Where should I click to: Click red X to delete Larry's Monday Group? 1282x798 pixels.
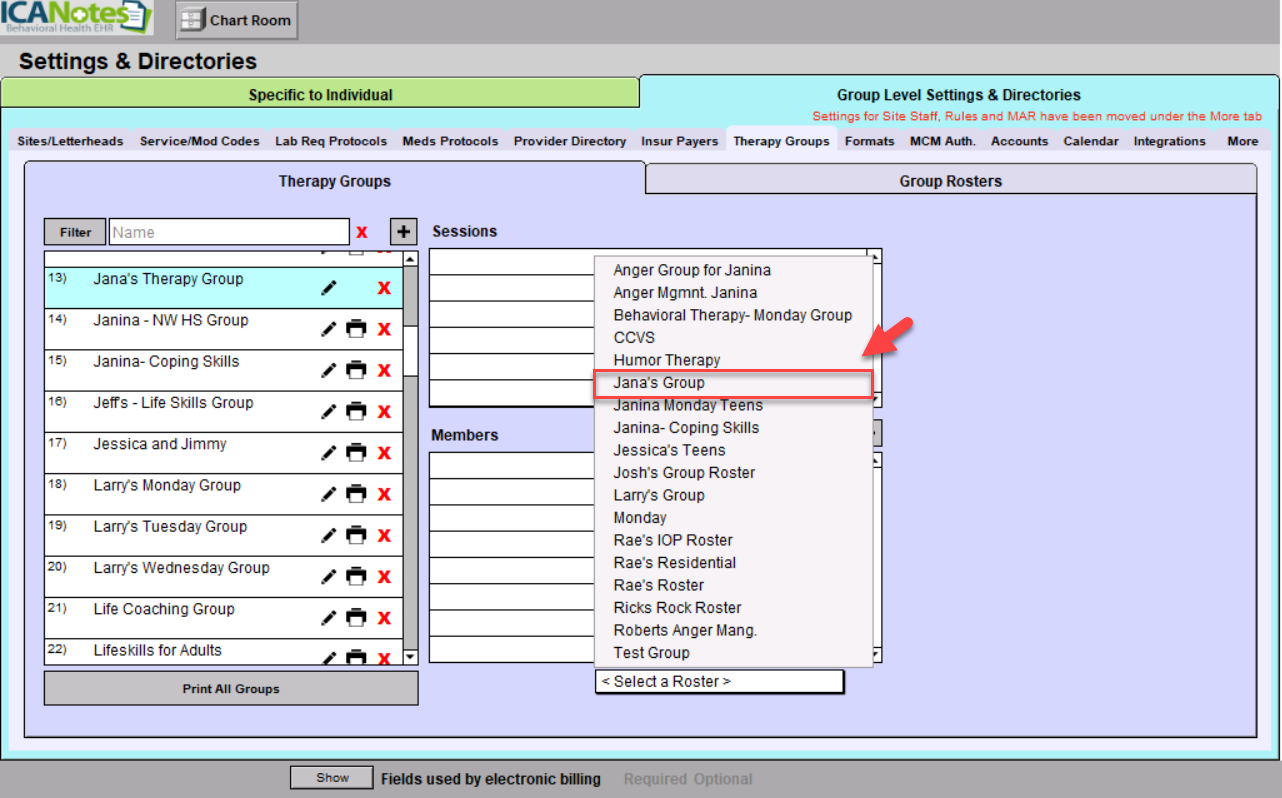click(x=383, y=493)
